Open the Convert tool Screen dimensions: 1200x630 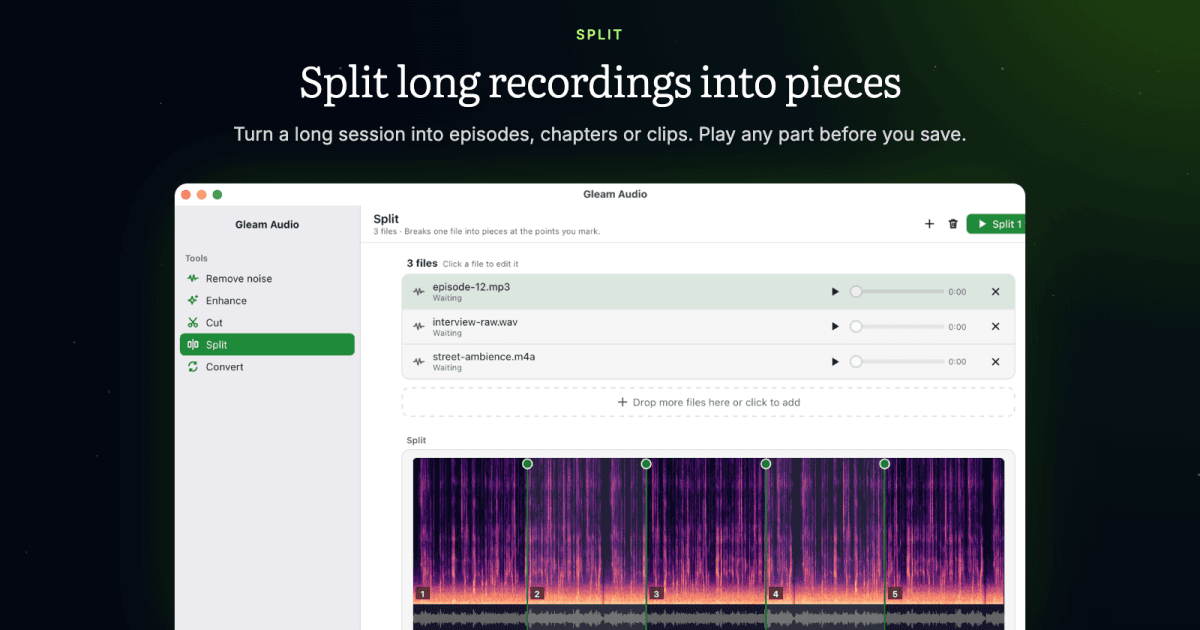point(267,367)
